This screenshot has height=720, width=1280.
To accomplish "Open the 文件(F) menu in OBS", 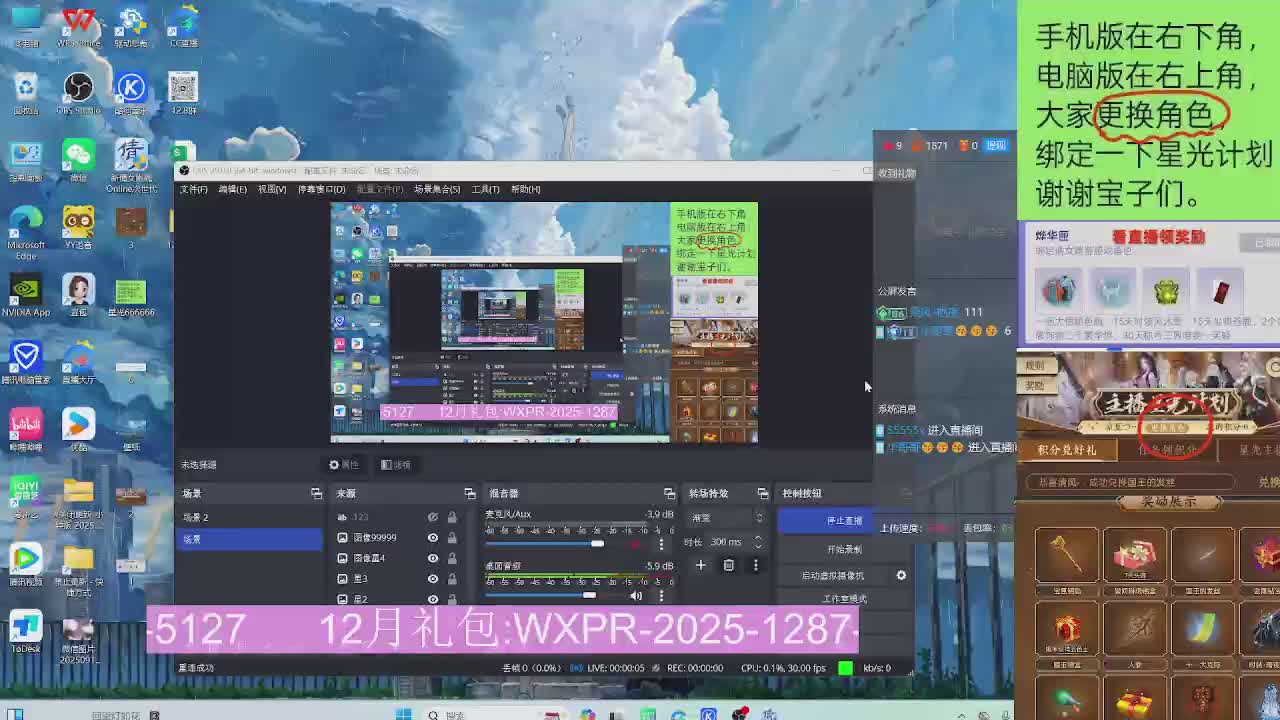I will click(x=193, y=189).
